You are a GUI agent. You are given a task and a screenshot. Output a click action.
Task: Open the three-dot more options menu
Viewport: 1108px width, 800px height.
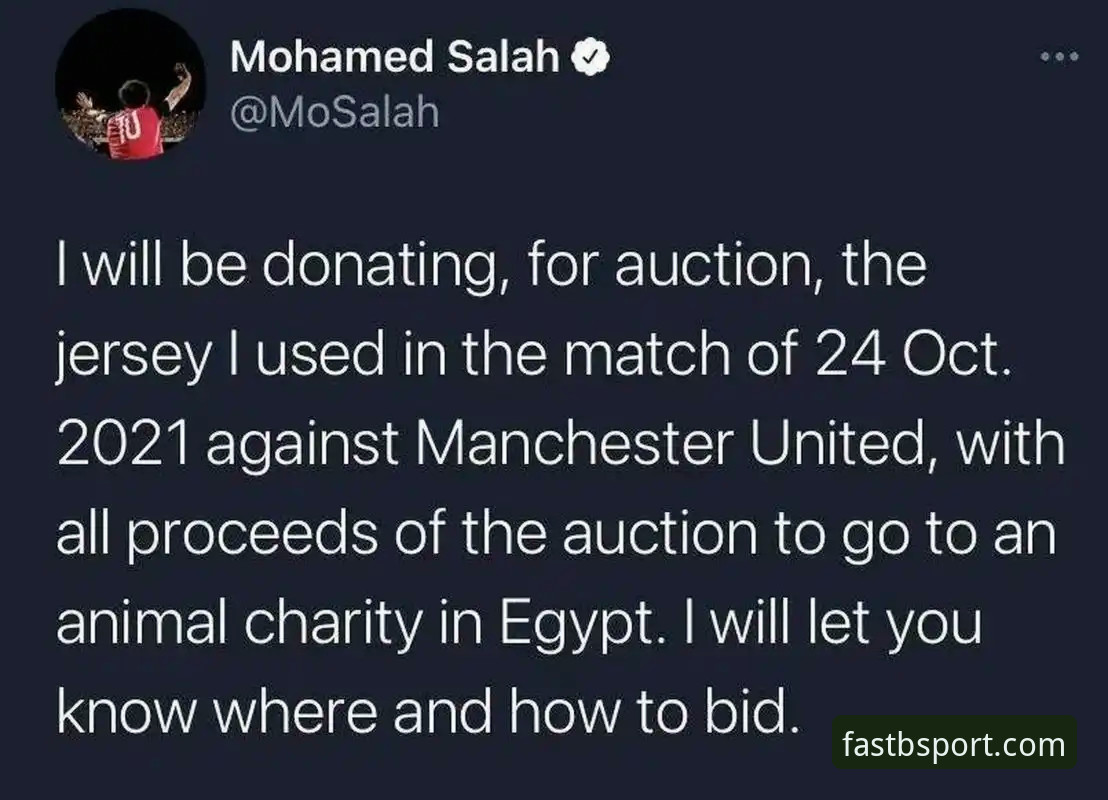coord(1059,57)
